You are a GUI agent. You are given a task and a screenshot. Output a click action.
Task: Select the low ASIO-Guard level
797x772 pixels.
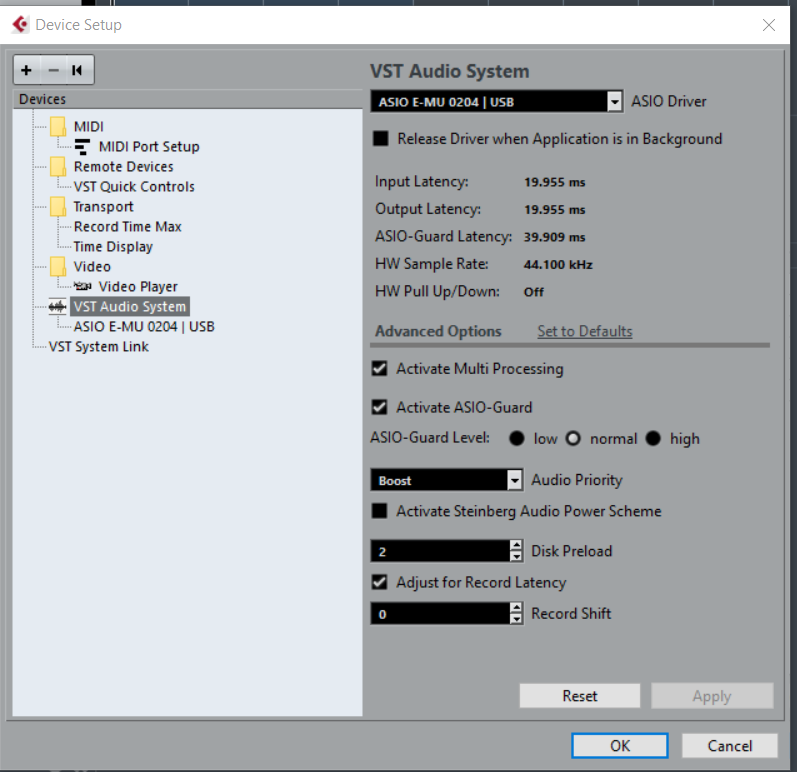(517, 438)
